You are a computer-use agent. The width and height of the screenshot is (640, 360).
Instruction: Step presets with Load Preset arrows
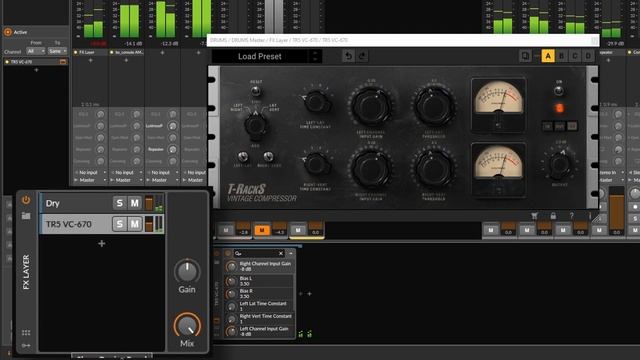(x=315, y=56)
